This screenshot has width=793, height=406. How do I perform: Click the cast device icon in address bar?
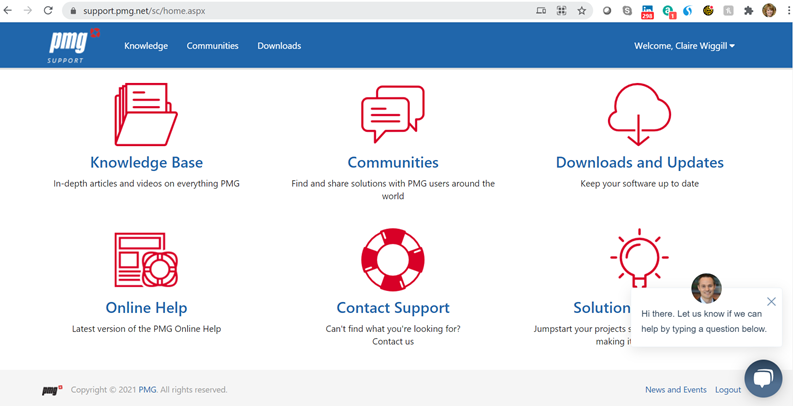[x=541, y=11]
